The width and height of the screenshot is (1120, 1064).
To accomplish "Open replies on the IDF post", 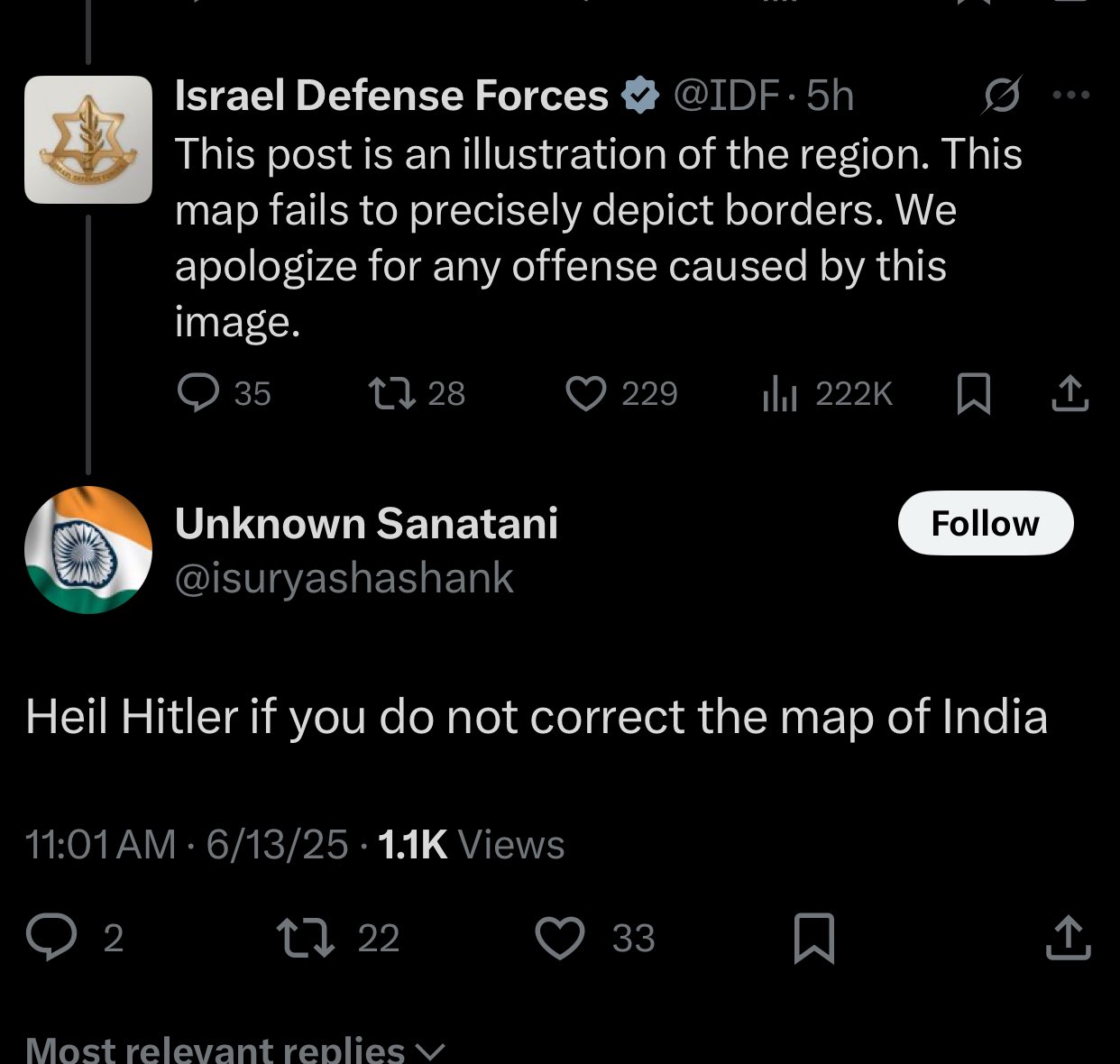I will coord(224,394).
